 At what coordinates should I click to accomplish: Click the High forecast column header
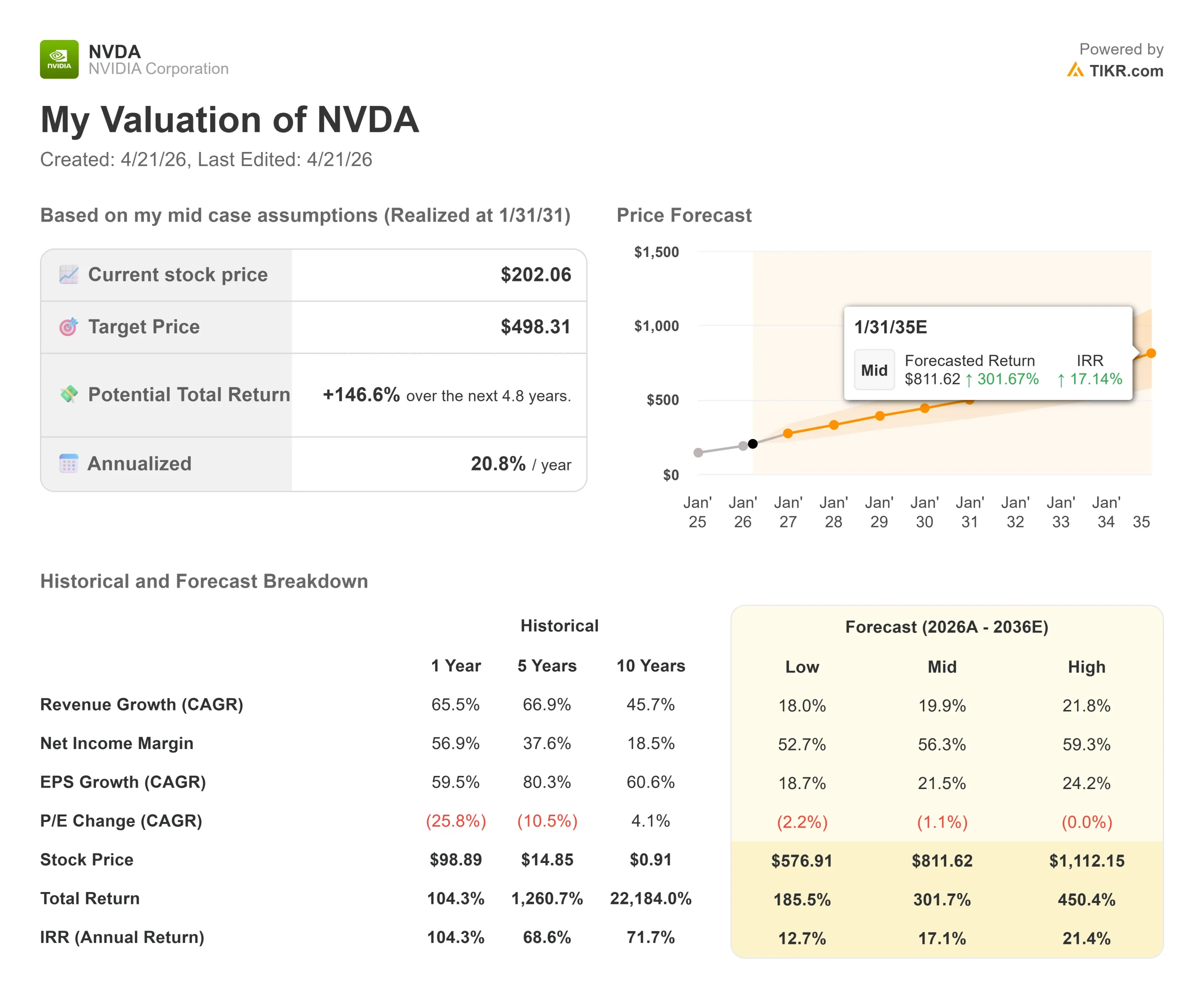click(1086, 667)
